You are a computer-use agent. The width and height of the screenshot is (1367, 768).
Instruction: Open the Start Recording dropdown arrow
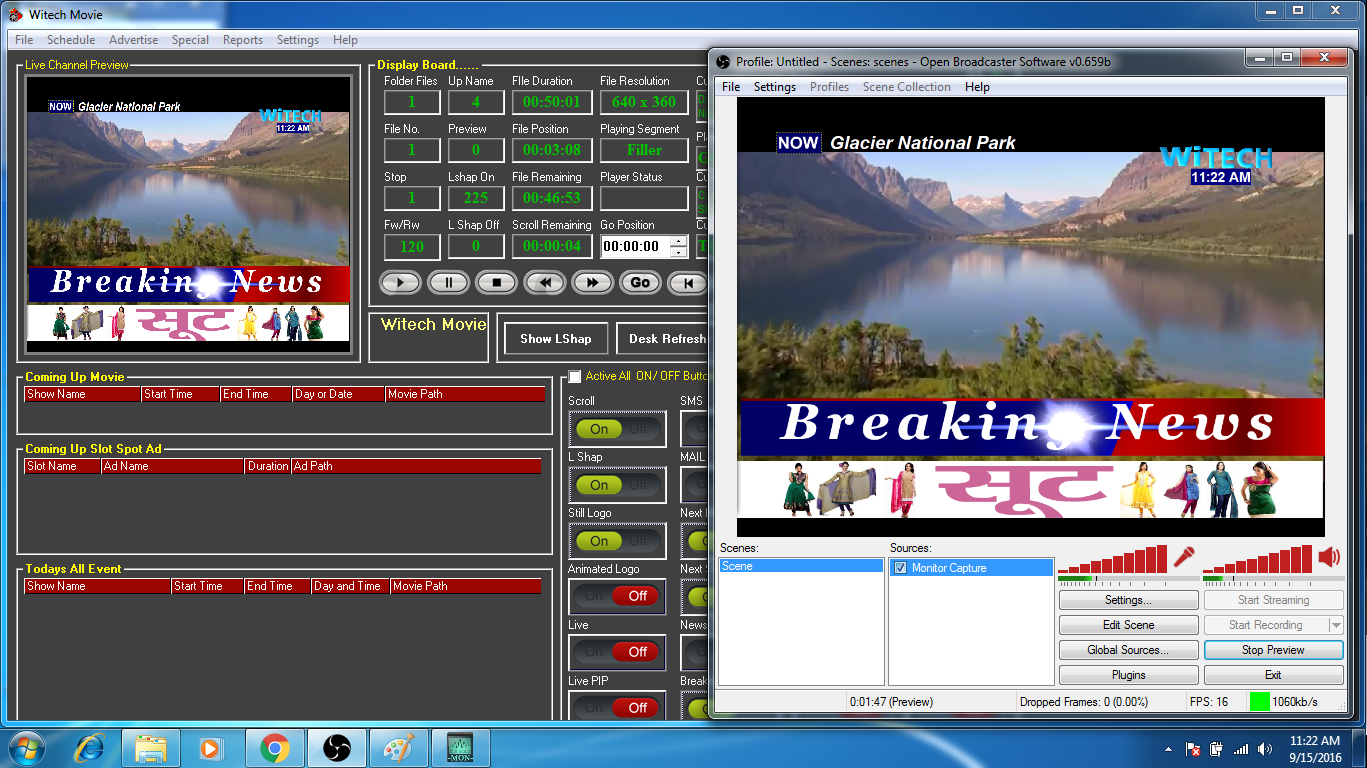pos(1335,625)
